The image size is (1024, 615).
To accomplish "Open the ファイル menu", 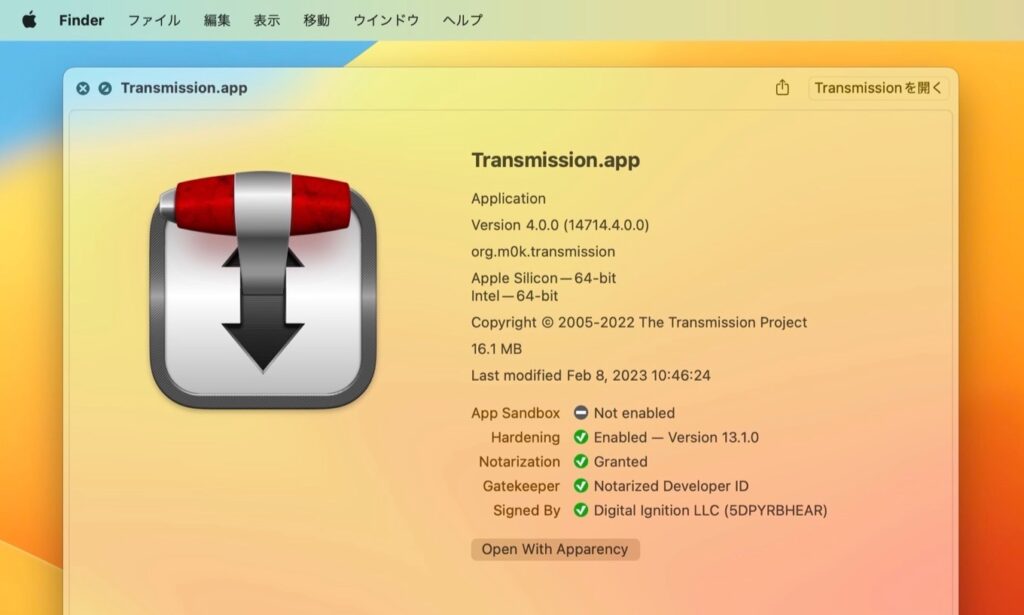I will click(153, 20).
